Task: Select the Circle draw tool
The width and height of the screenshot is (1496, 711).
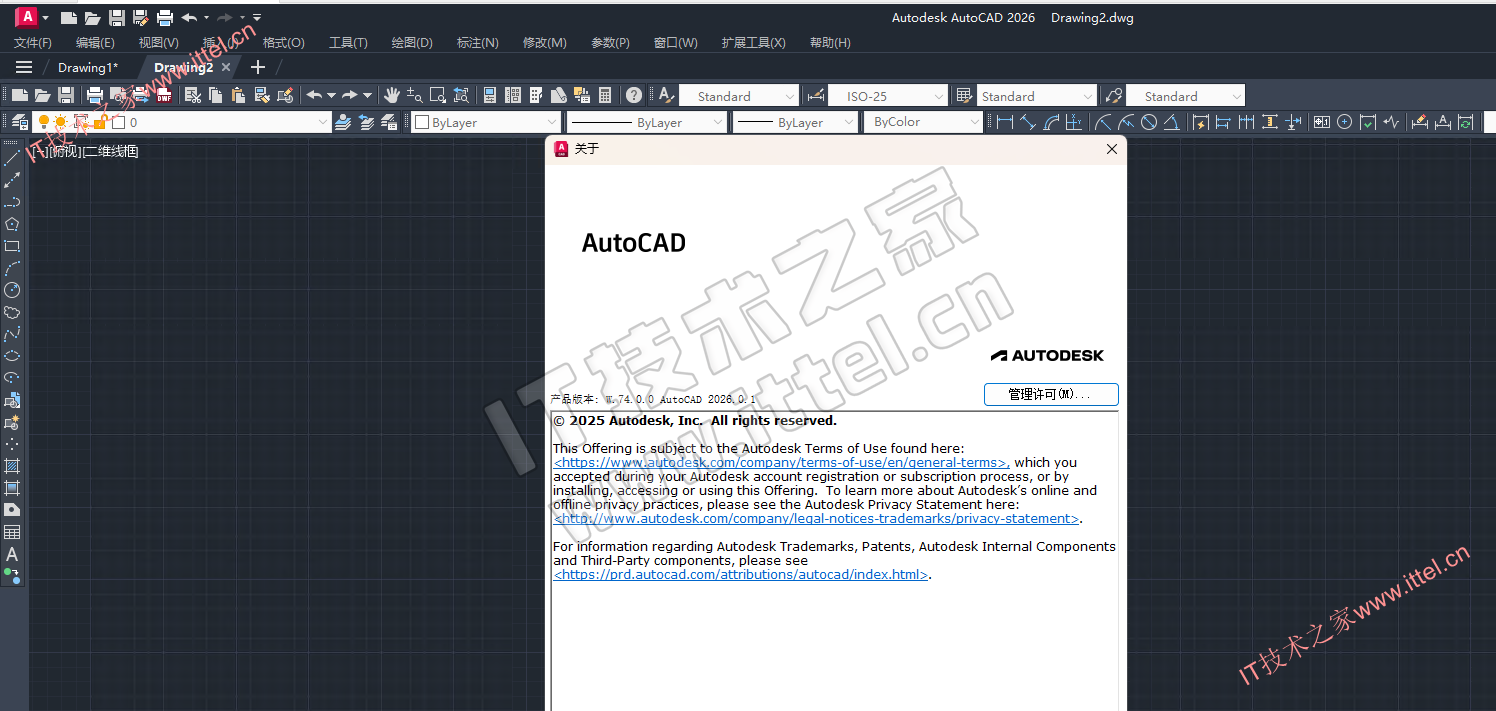Action: tap(12, 290)
